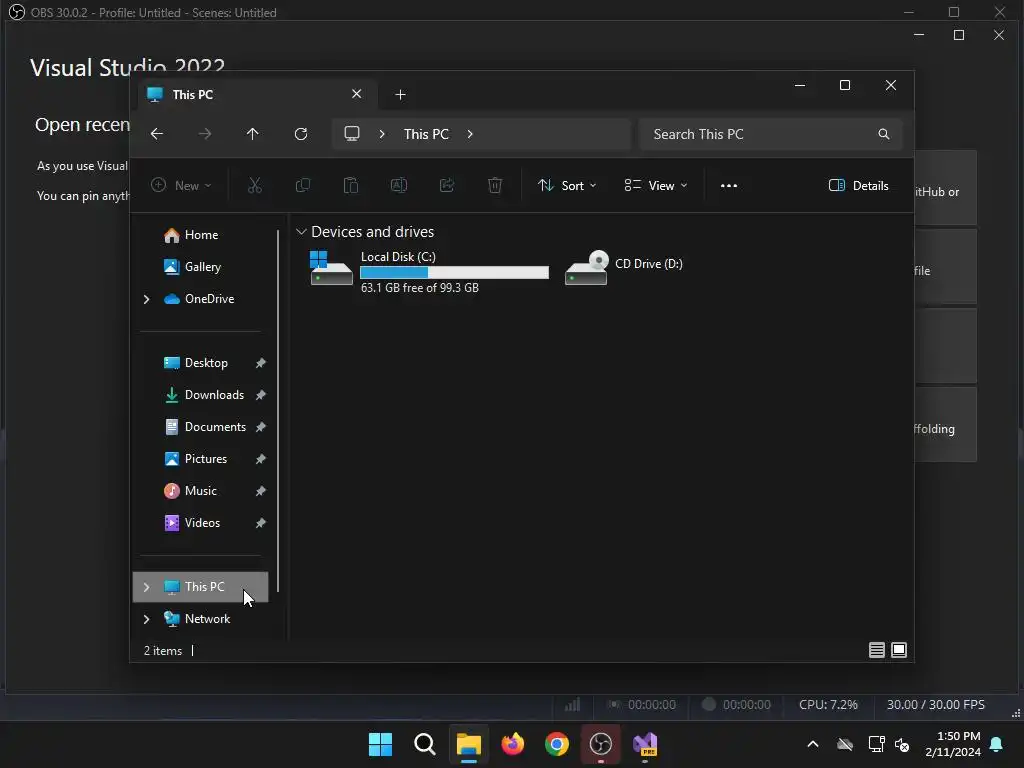
Task: Select the Local Disk (C:) drive
Action: (429, 271)
